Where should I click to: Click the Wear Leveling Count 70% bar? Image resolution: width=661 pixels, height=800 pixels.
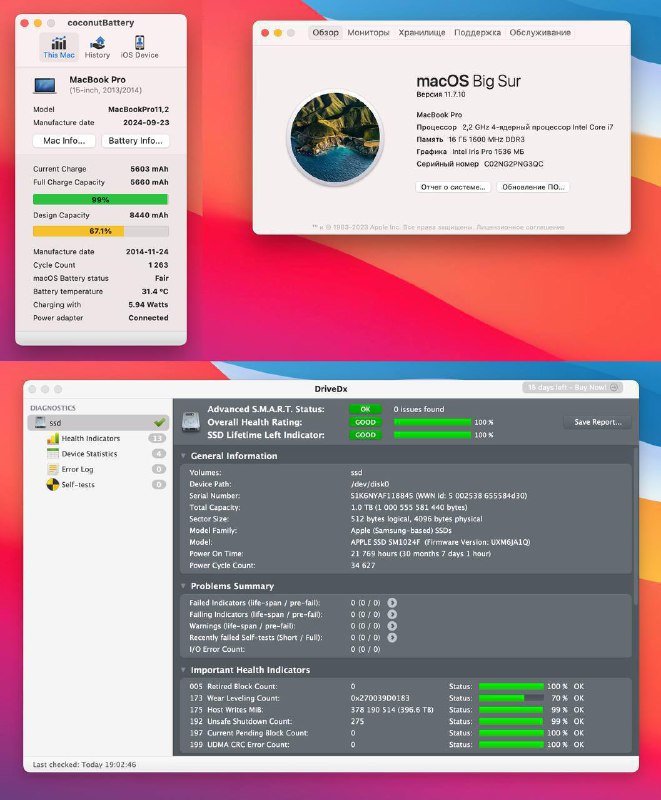click(511, 698)
